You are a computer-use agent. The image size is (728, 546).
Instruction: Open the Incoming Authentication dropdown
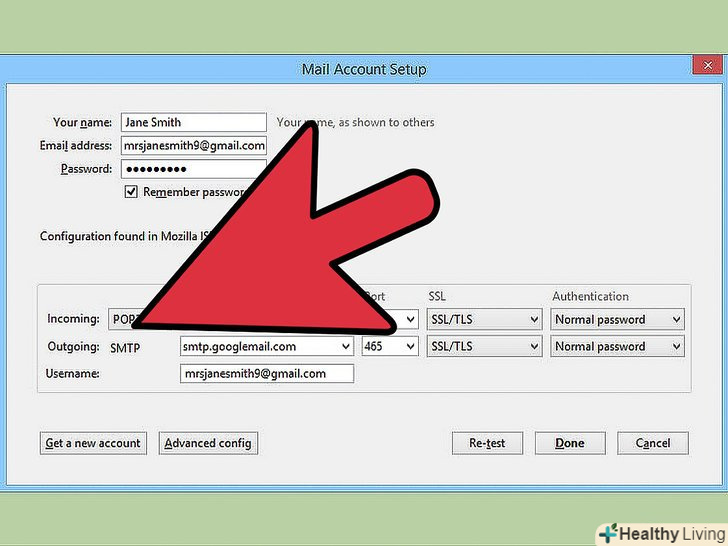point(617,319)
